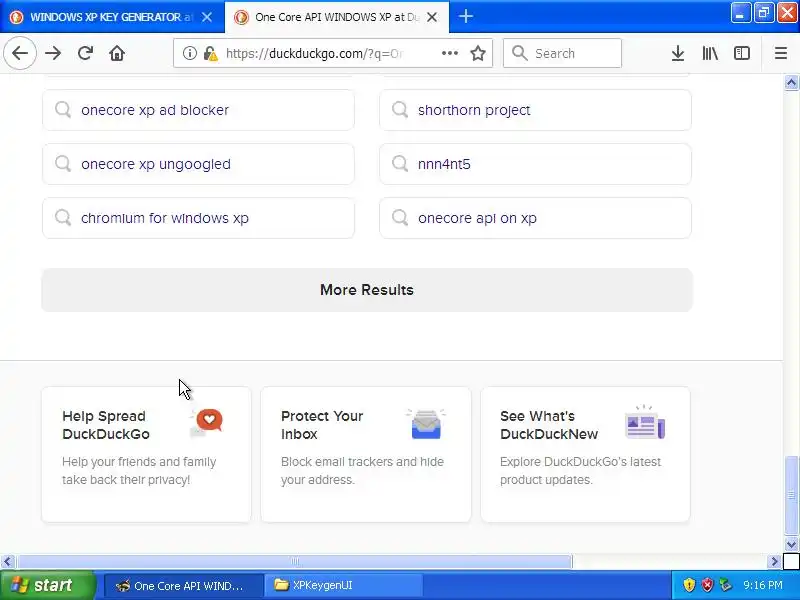Go back to the previous page
Viewport: 800px width, 600px height.
[x=20, y=53]
